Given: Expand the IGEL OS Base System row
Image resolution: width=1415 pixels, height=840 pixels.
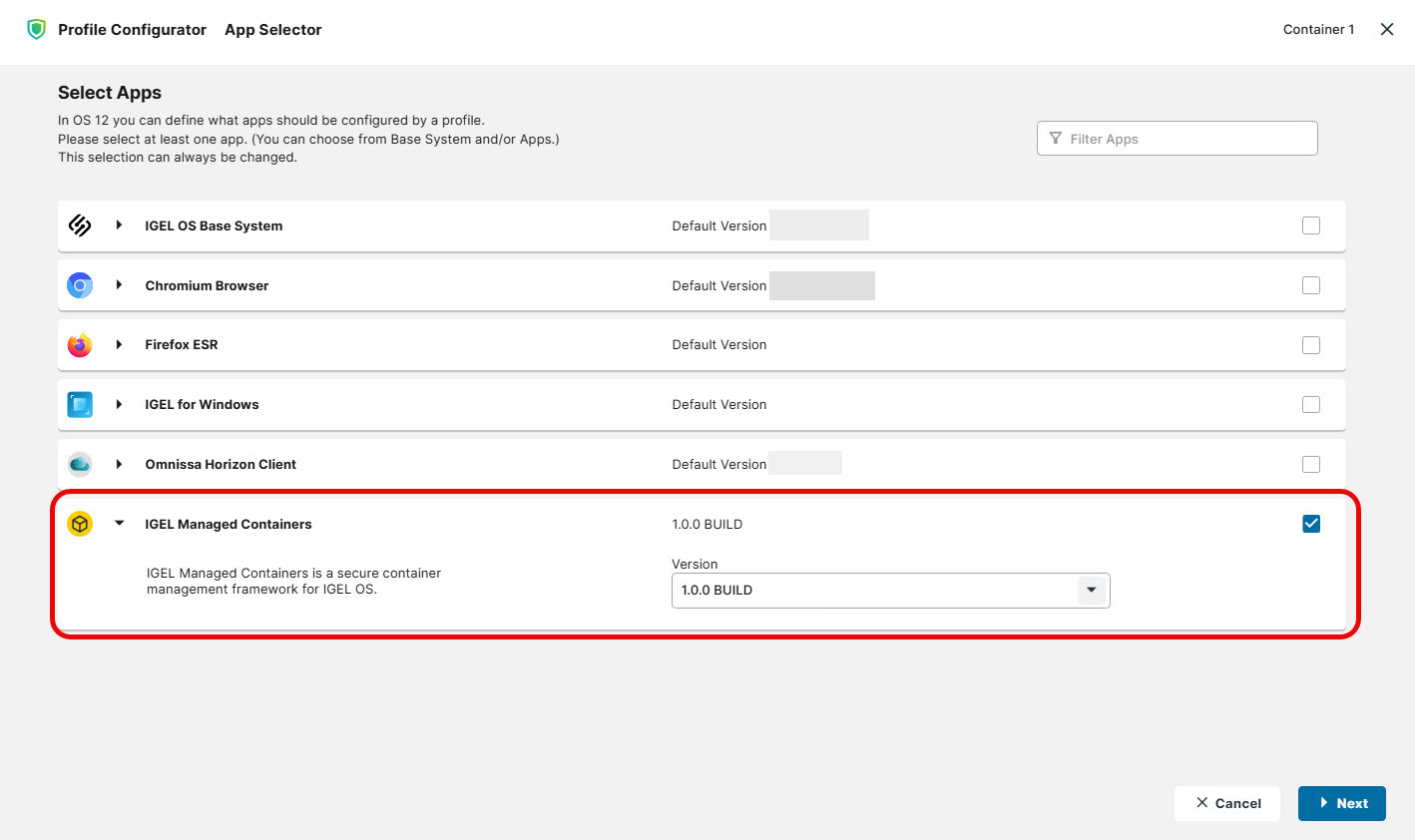Looking at the screenshot, I should coord(119,225).
